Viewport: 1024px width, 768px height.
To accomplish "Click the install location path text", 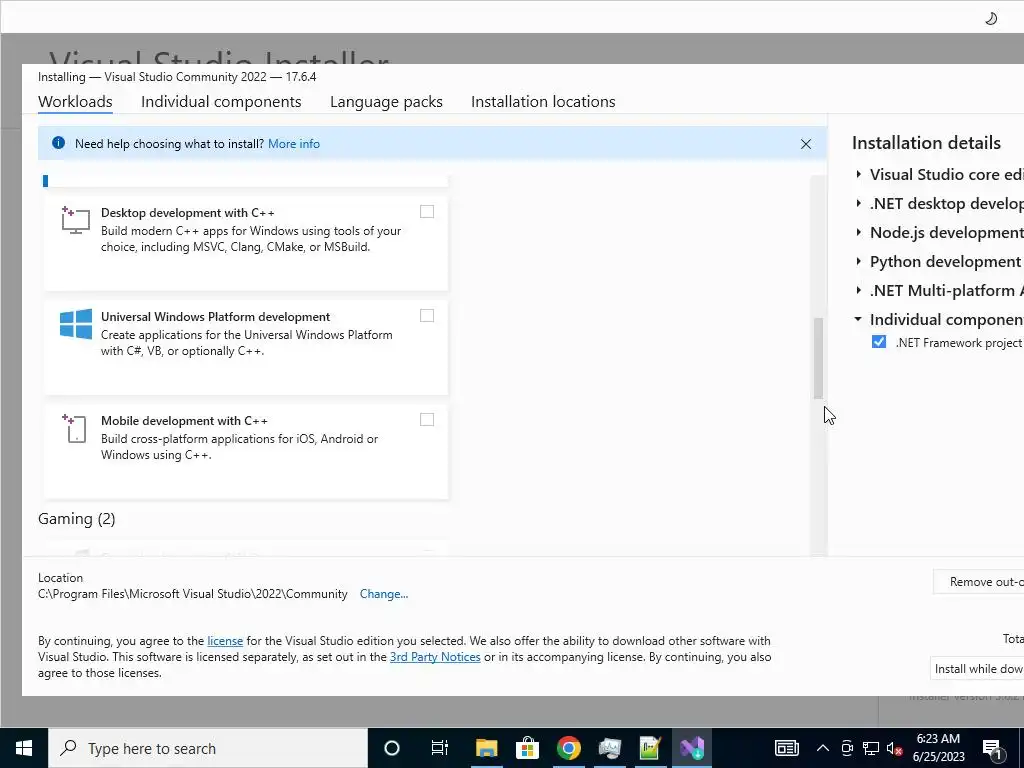I will point(193,594).
